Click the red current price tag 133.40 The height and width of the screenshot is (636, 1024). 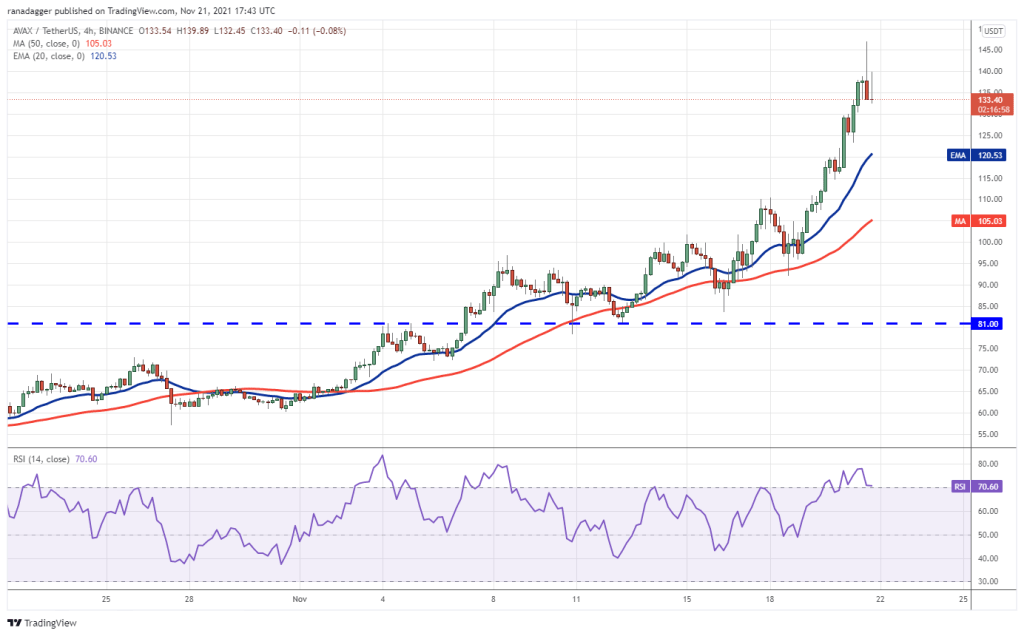click(991, 103)
